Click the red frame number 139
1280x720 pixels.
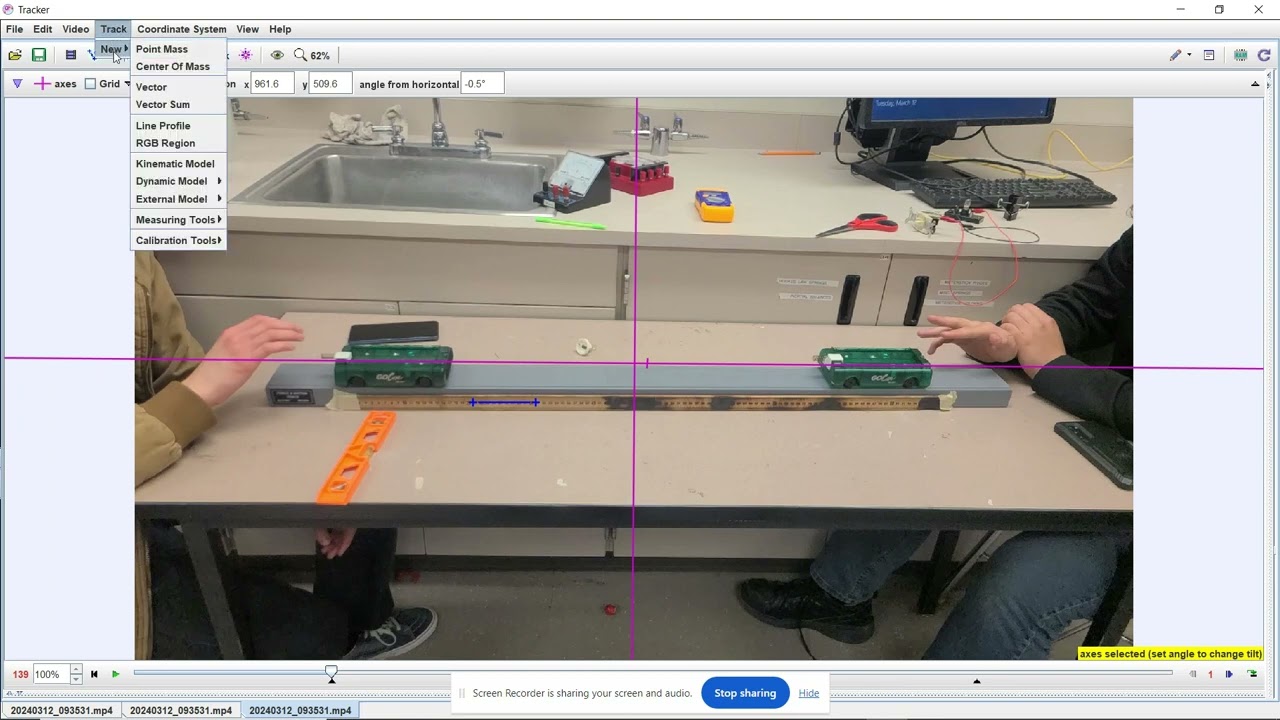pos(20,675)
